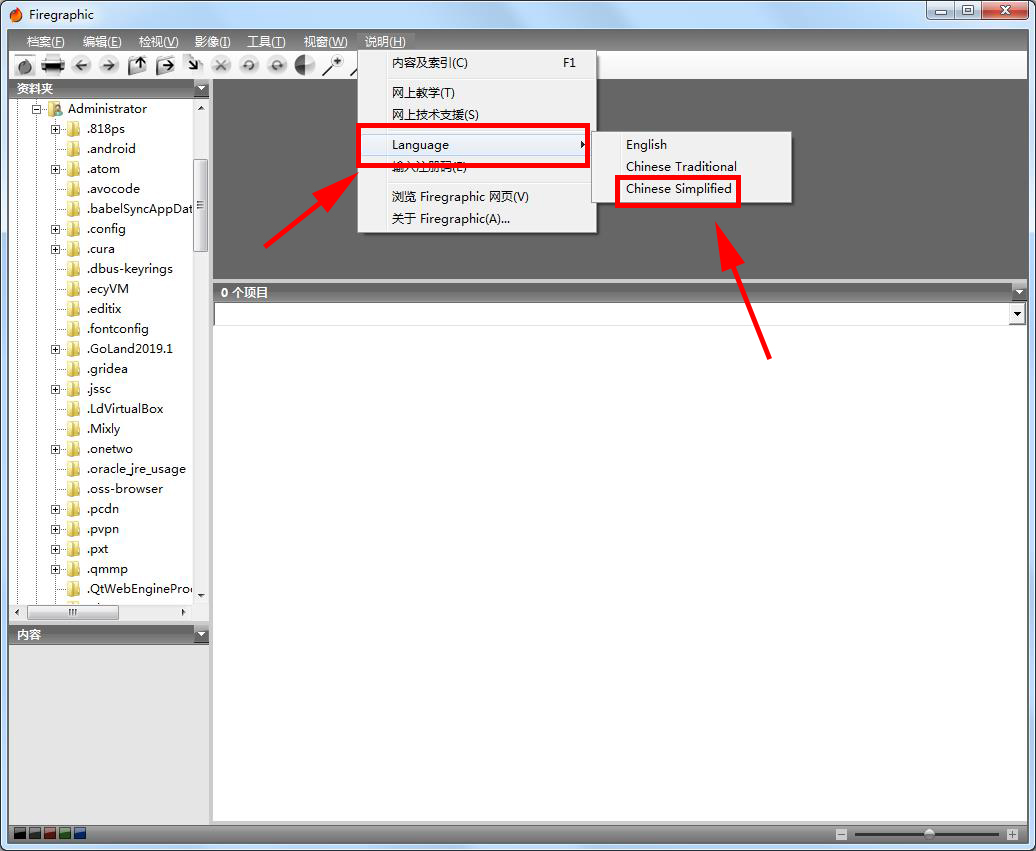The height and width of the screenshot is (851, 1036).
Task: Expand the .cura folder node
Action: (56, 249)
